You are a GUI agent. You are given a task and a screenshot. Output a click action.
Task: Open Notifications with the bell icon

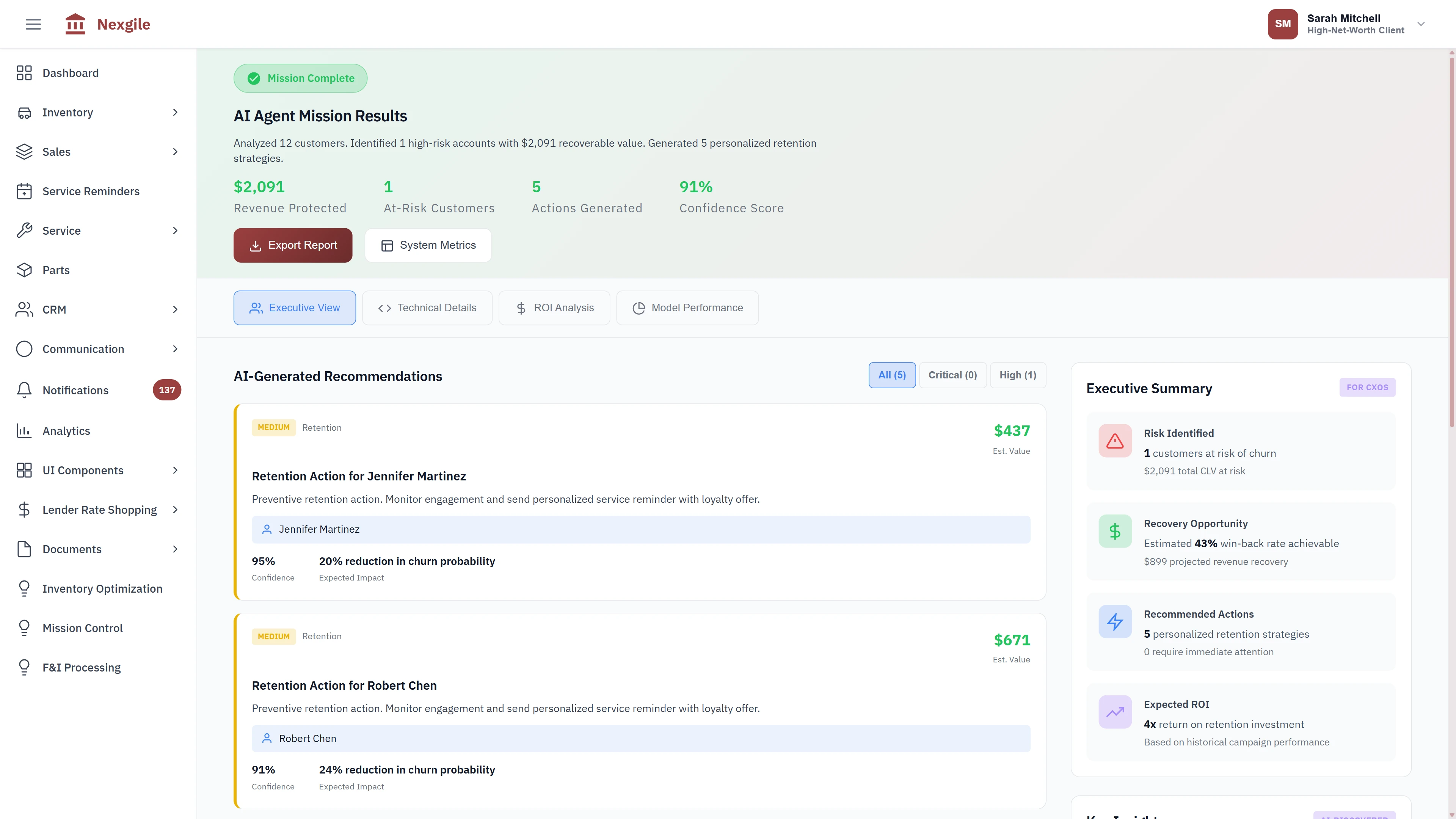(24, 390)
